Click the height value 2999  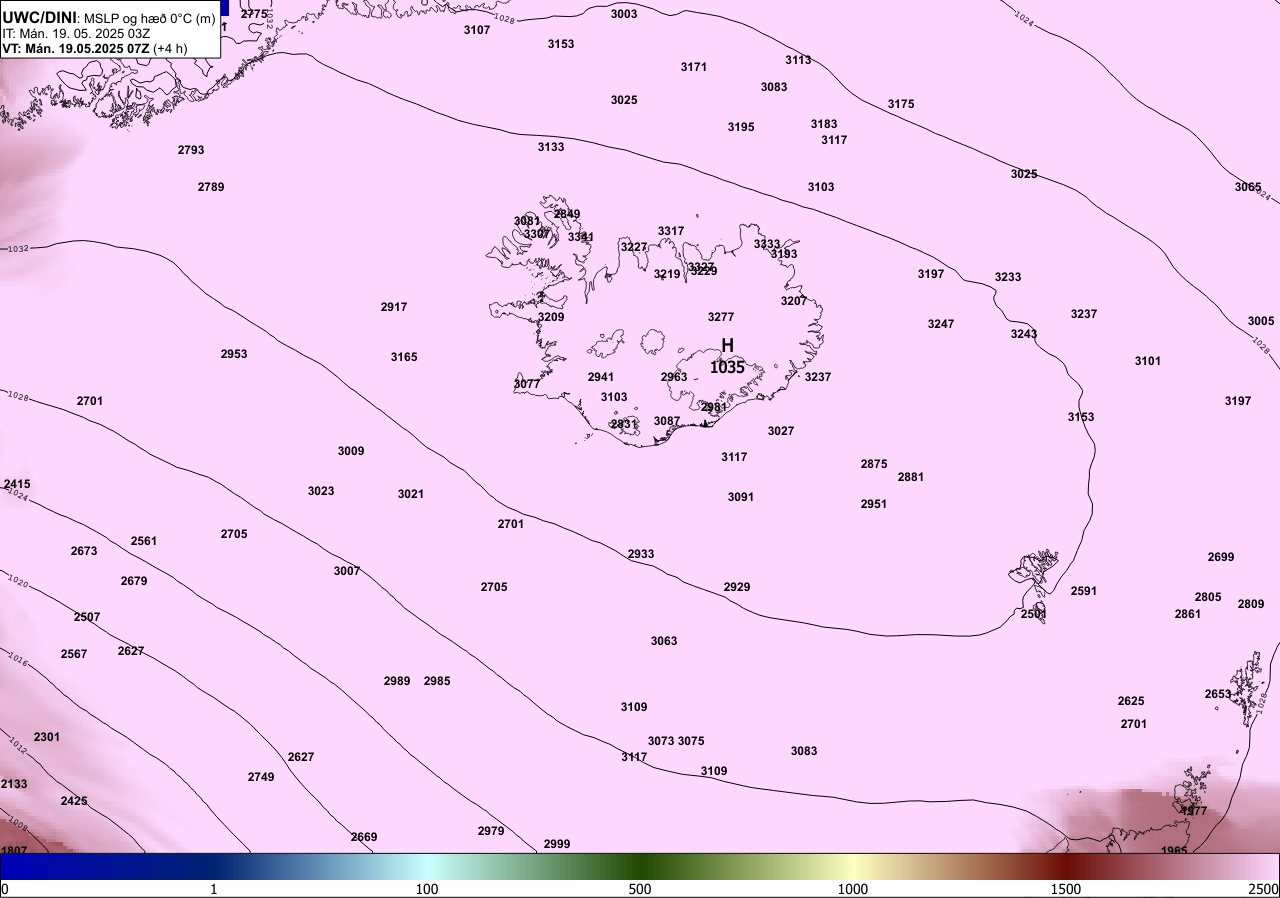click(557, 844)
